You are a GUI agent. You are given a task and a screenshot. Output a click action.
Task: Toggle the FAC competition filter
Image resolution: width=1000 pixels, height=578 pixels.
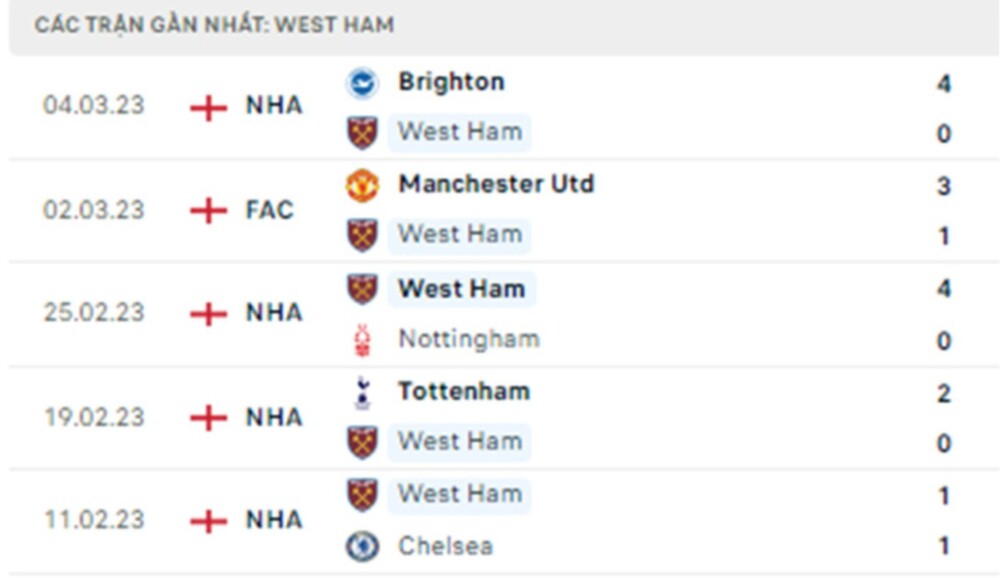269,211
